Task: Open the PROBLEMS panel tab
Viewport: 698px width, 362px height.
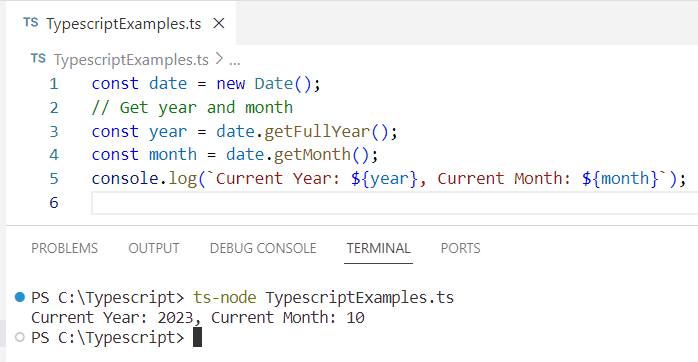Action: pyautogui.click(x=65, y=248)
